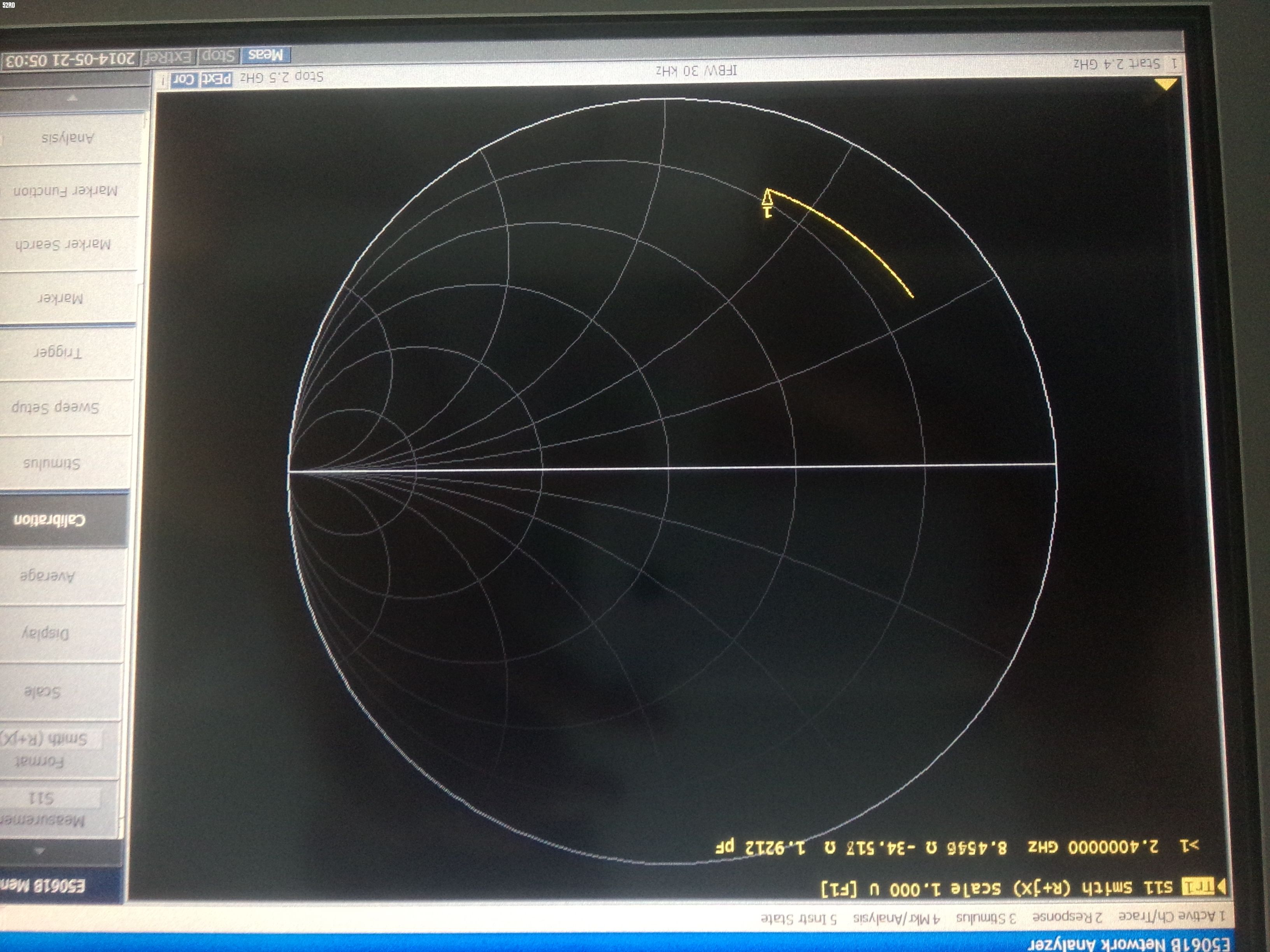1270x952 pixels.
Task: Click the Cor correction indicator
Action: click(x=184, y=79)
